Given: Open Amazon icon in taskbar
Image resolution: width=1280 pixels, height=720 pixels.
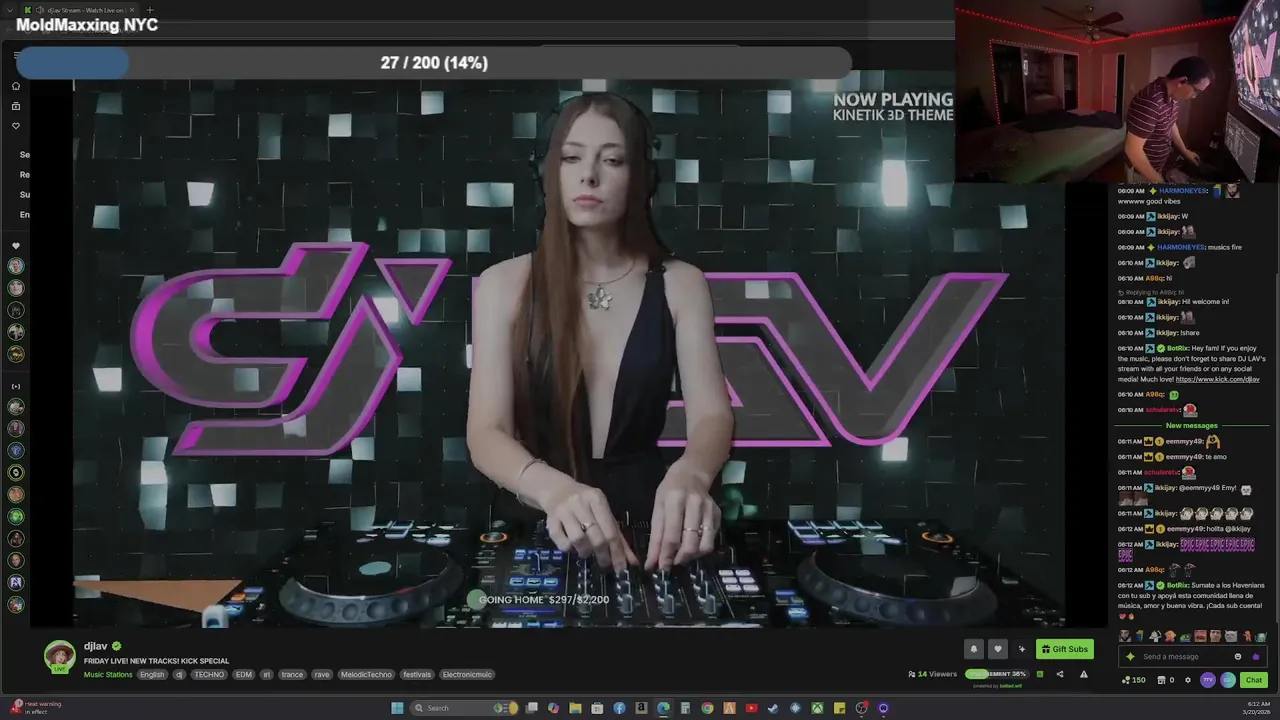Looking at the screenshot, I should pos(641,708).
